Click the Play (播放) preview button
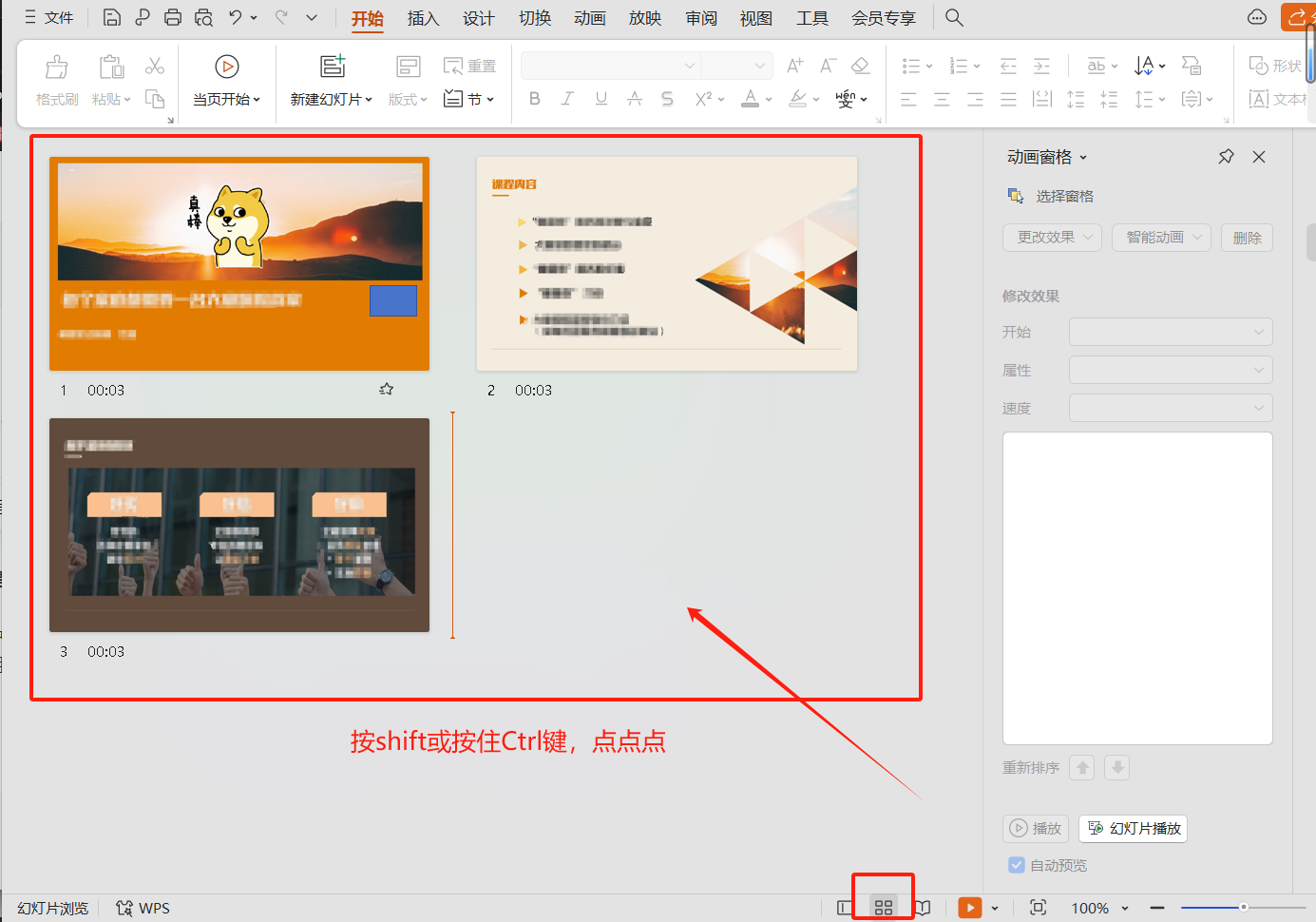The height and width of the screenshot is (922, 1316). click(x=1036, y=829)
